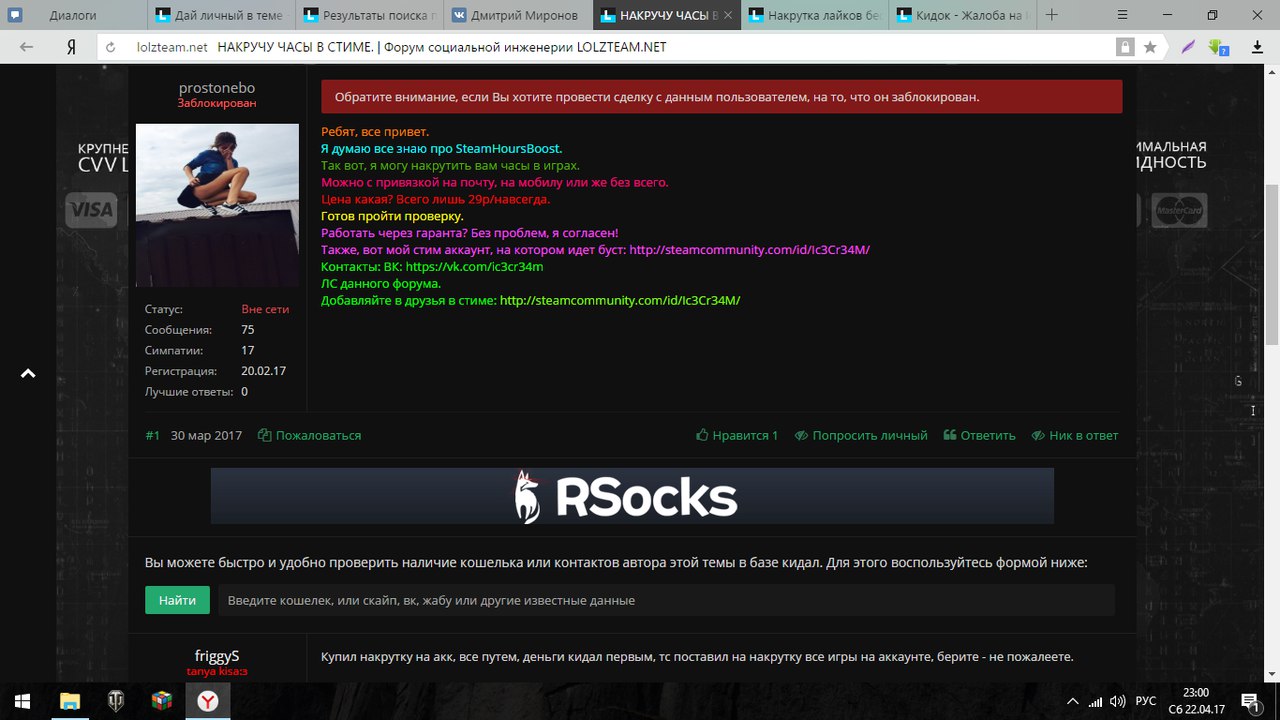Open the Дай личный в теме tab
This screenshot has width=1280, height=720.
tap(222, 15)
